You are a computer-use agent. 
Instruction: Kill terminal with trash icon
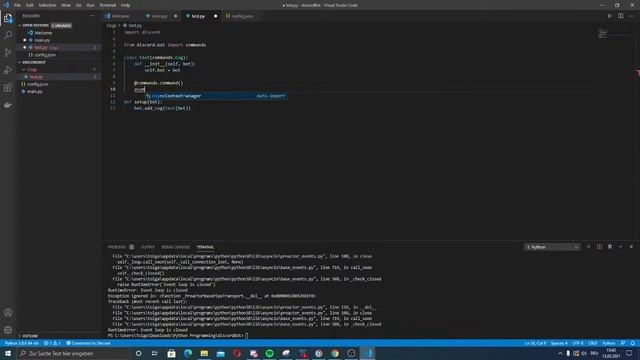coord(610,247)
